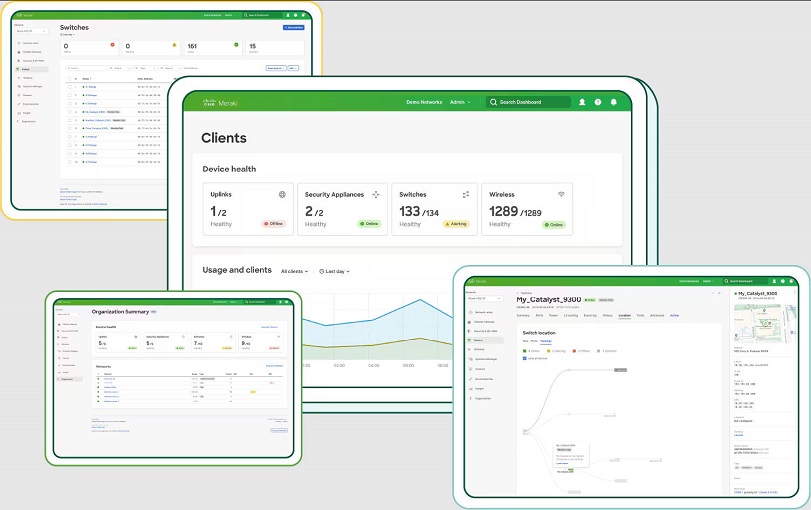
Task: Click the user profile icon in Clients header
Action: pyautogui.click(x=582, y=102)
